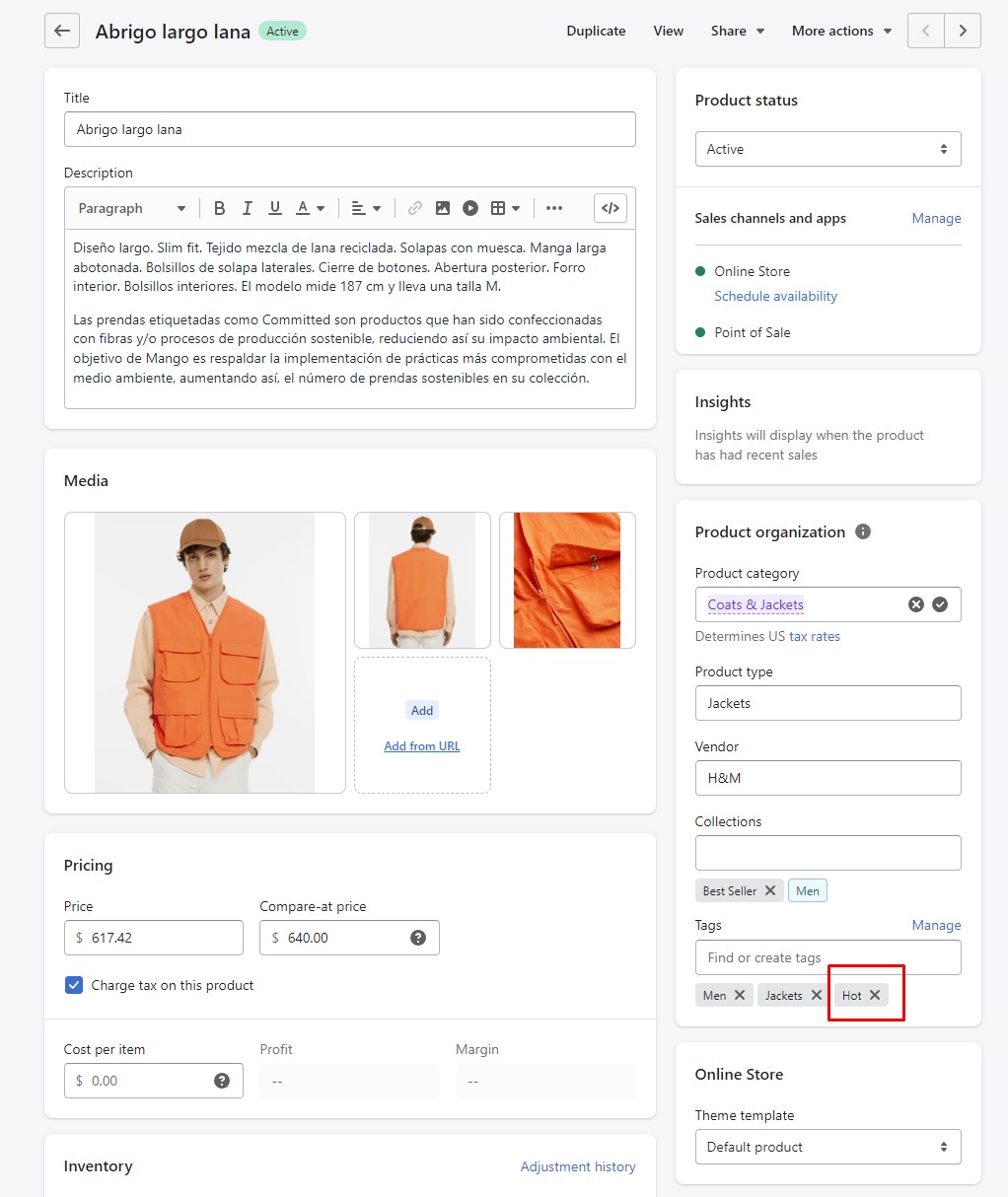Toggle Charge tax on this product checkbox
Screen dimensions: 1008x1197
click(74, 985)
